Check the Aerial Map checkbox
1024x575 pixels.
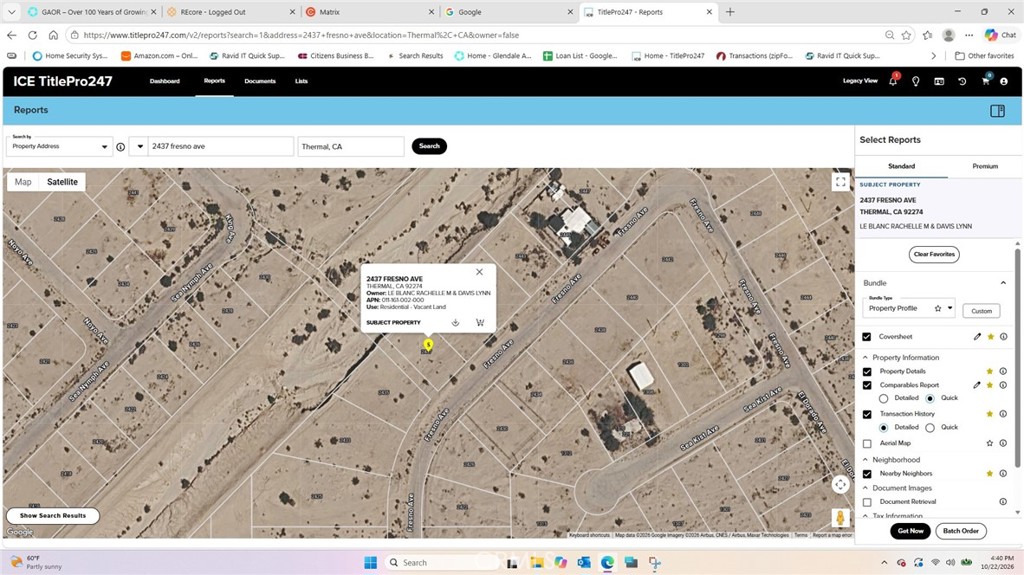click(867, 444)
